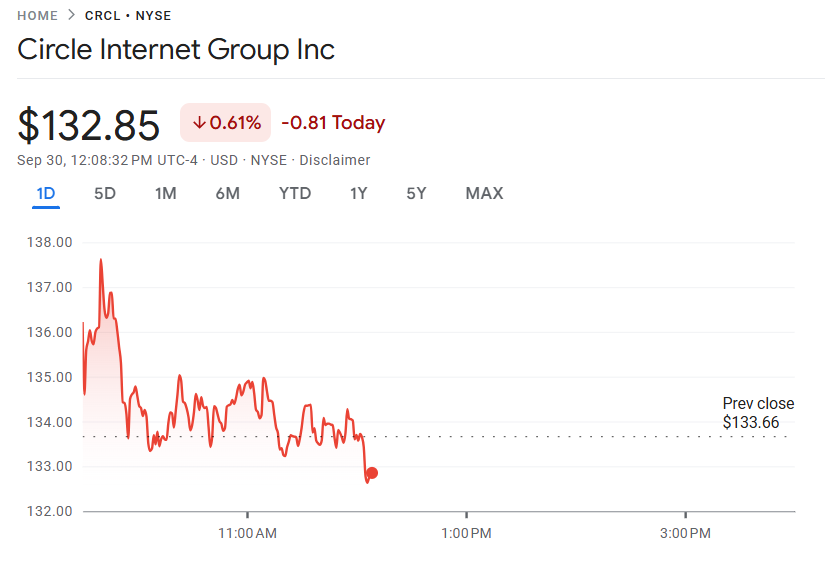Click the 1:00 PM time axis label
825x561 pixels.
coord(466,533)
